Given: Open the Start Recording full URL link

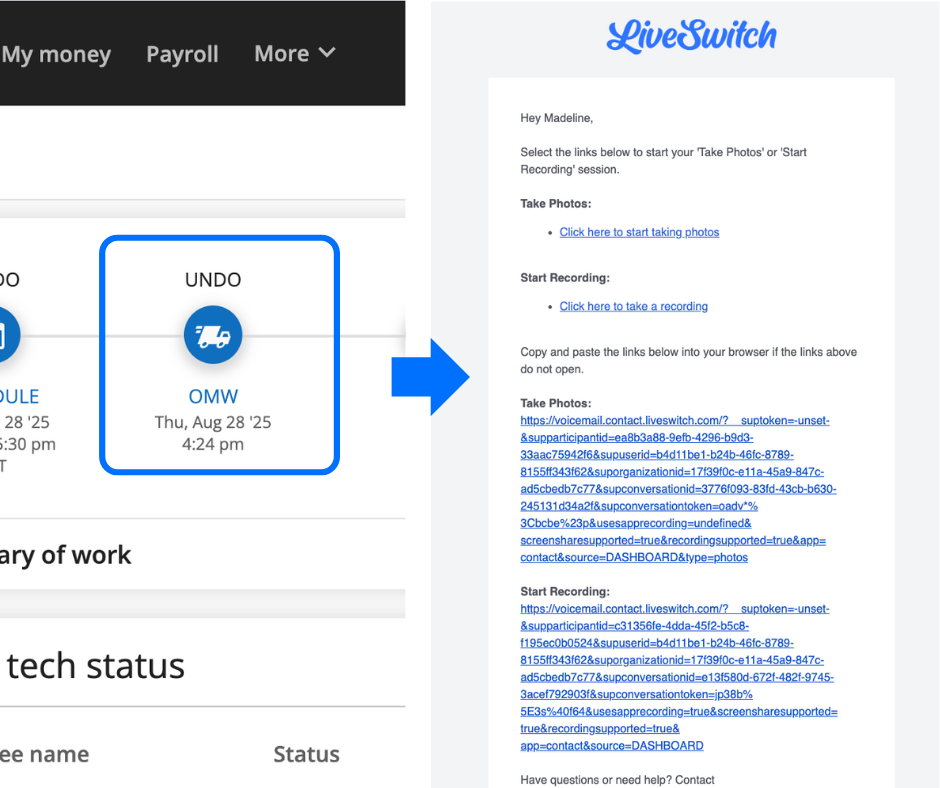Looking at the screenshot, I should (679, 677).
